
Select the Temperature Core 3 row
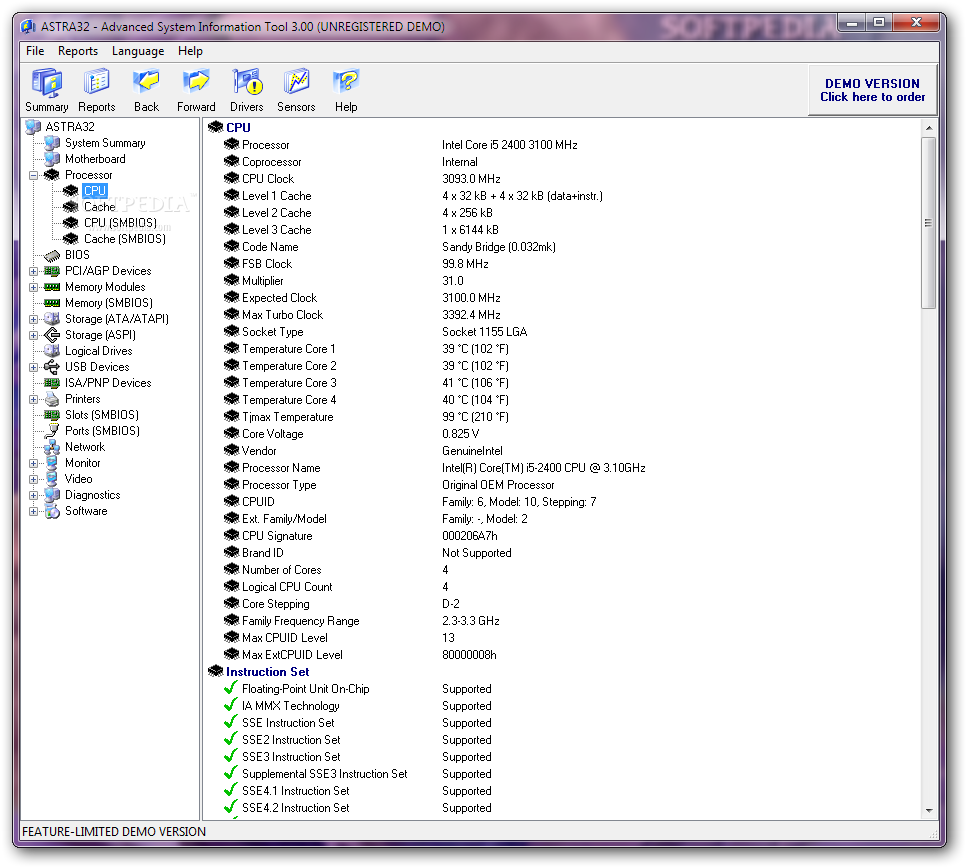tap(366, 383)
